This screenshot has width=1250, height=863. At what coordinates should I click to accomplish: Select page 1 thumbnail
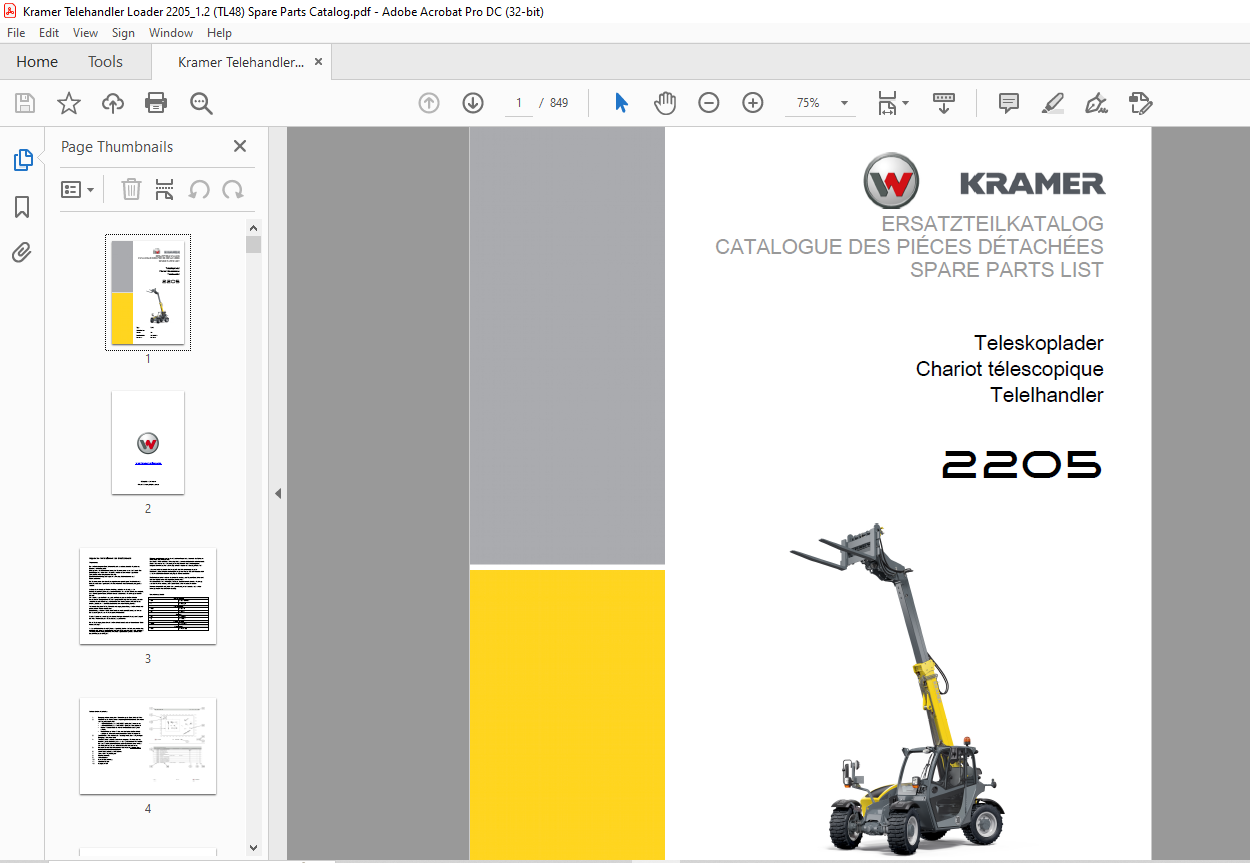[148, 292]
